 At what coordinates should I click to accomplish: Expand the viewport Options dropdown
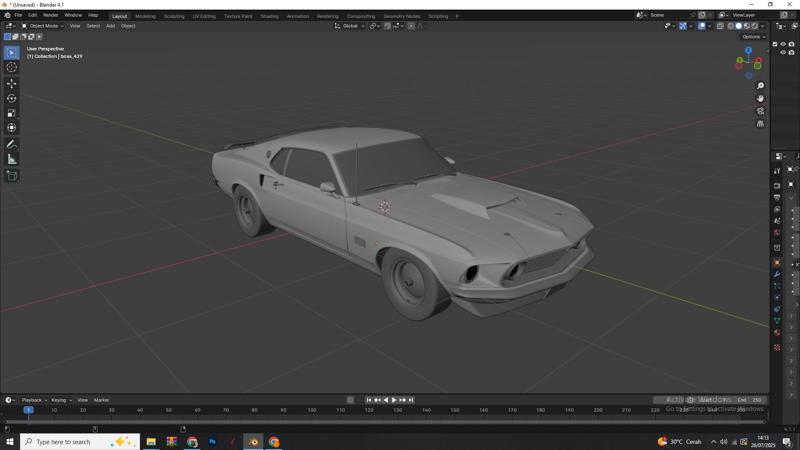point(753,37)
